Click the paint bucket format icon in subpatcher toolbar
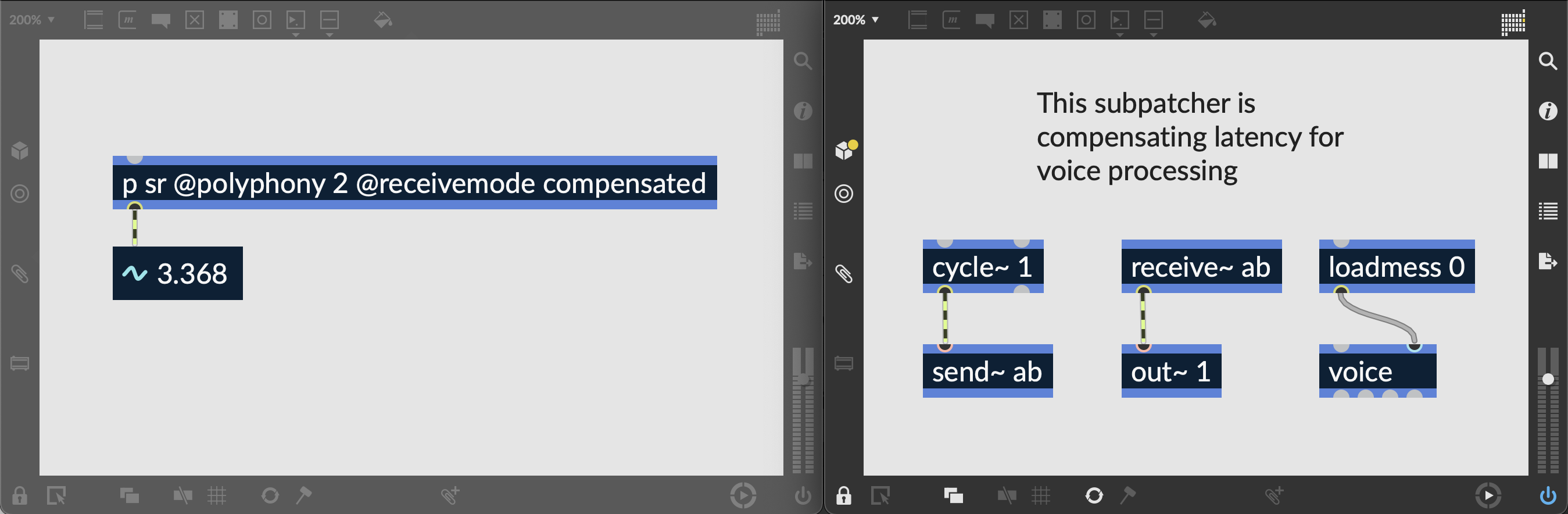The width and height of the screenshot is (1568, 514). point(1207,20)
